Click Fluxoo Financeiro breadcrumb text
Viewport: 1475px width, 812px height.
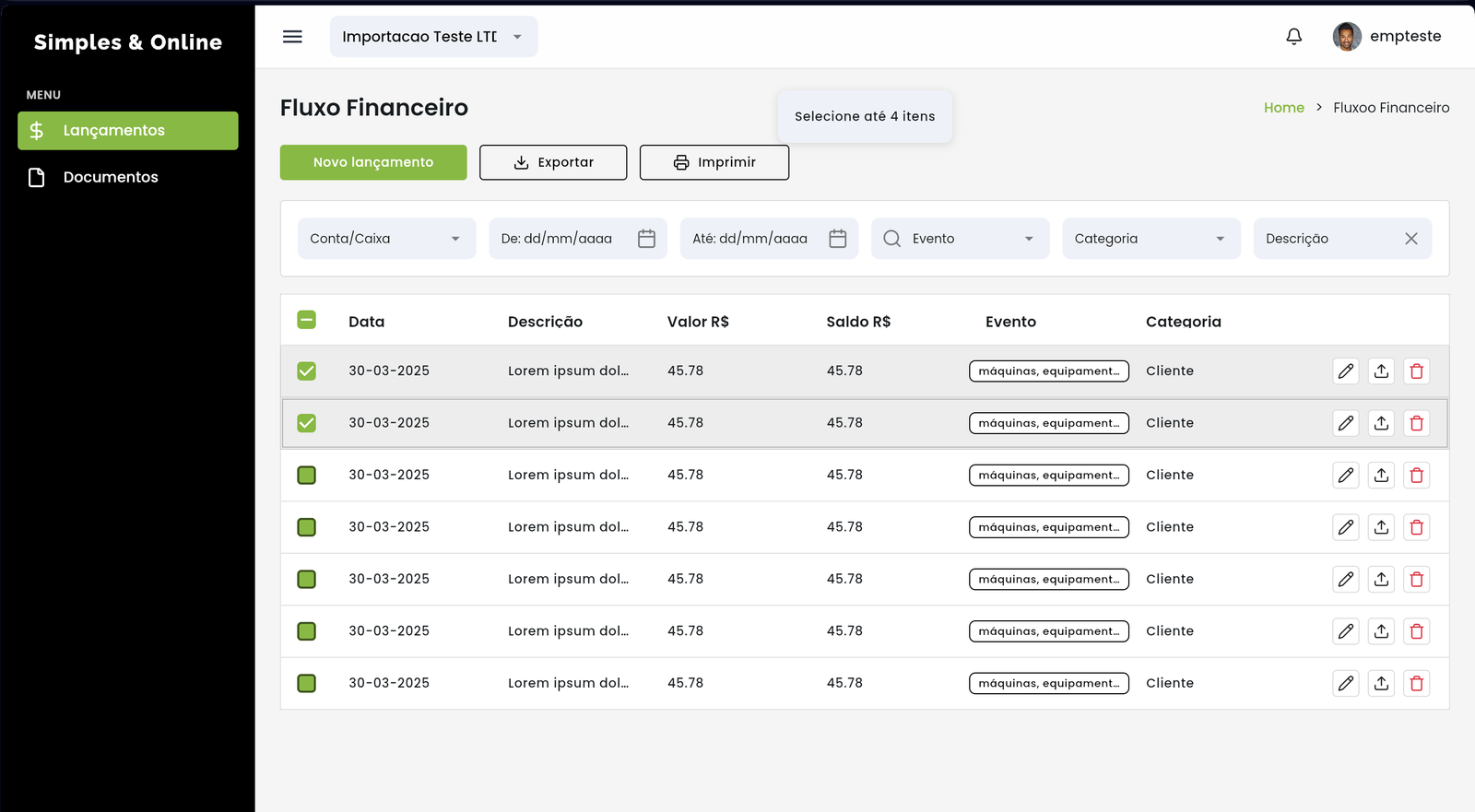click(x=1391, y=108)
